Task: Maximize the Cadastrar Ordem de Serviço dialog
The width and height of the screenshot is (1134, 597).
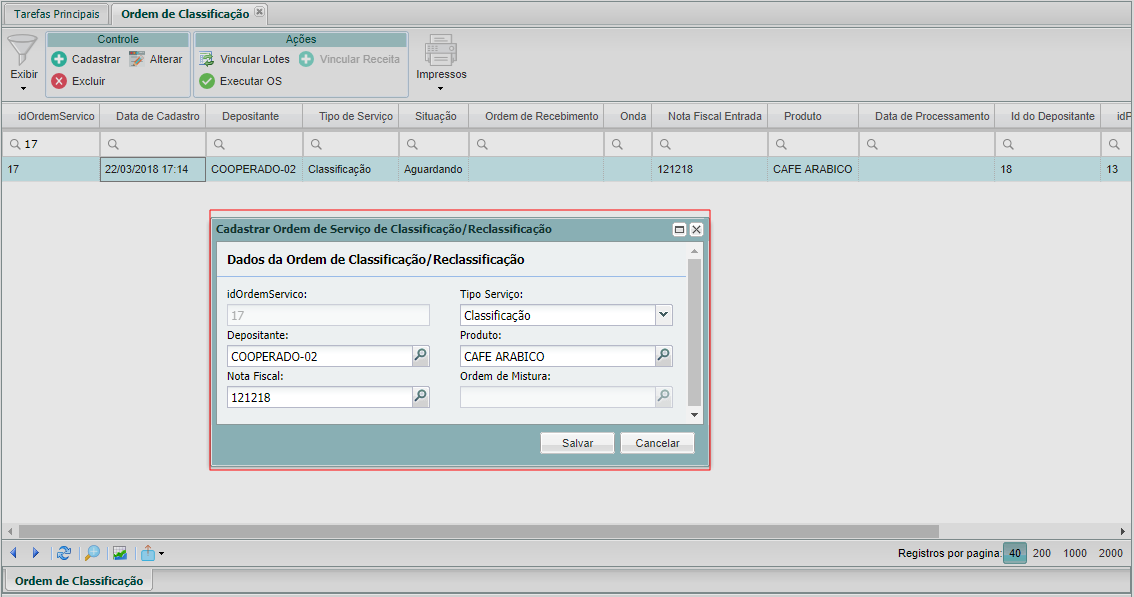Action: 679,229
